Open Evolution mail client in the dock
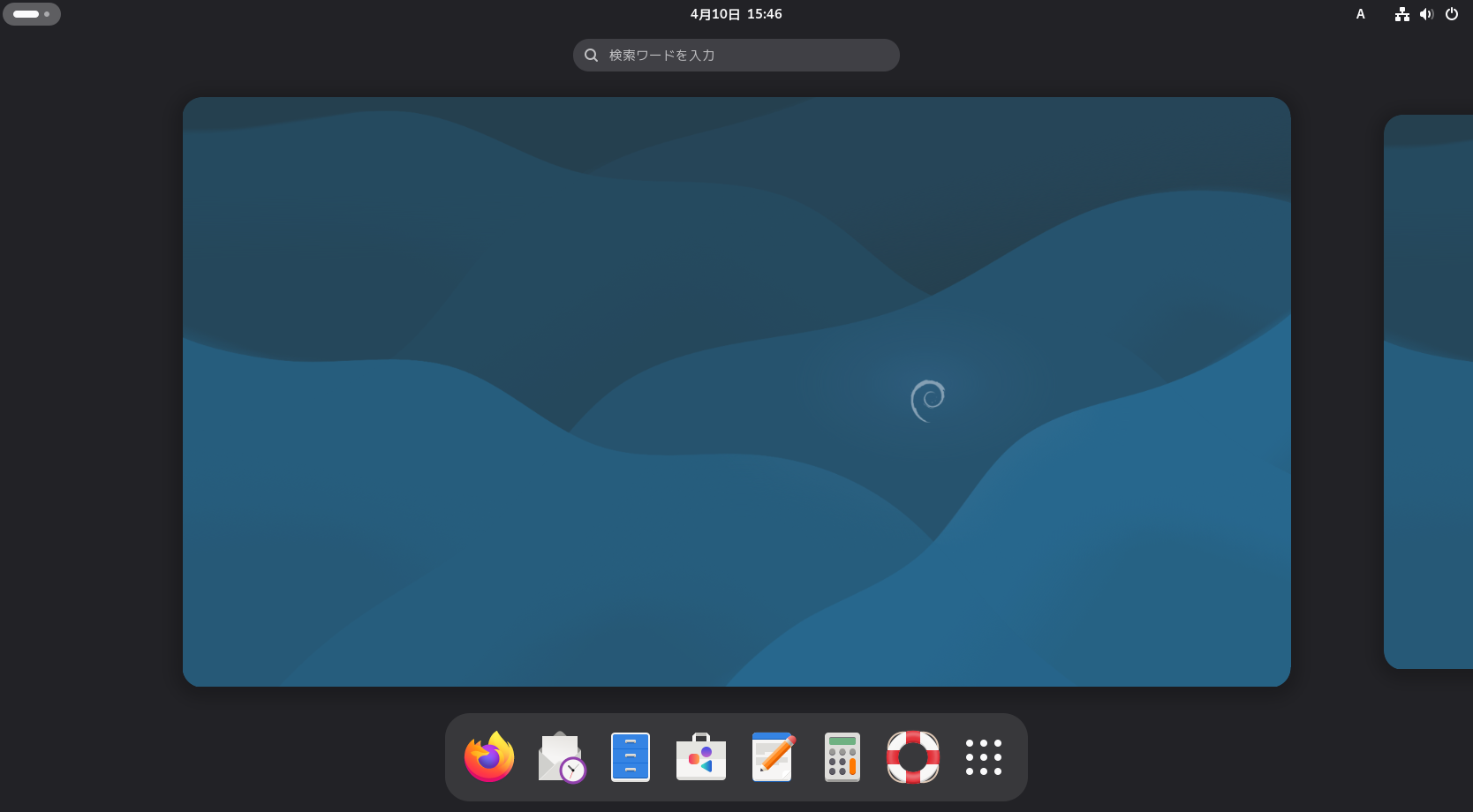This screenshot has height=812, width=1473. pos(560,757)
